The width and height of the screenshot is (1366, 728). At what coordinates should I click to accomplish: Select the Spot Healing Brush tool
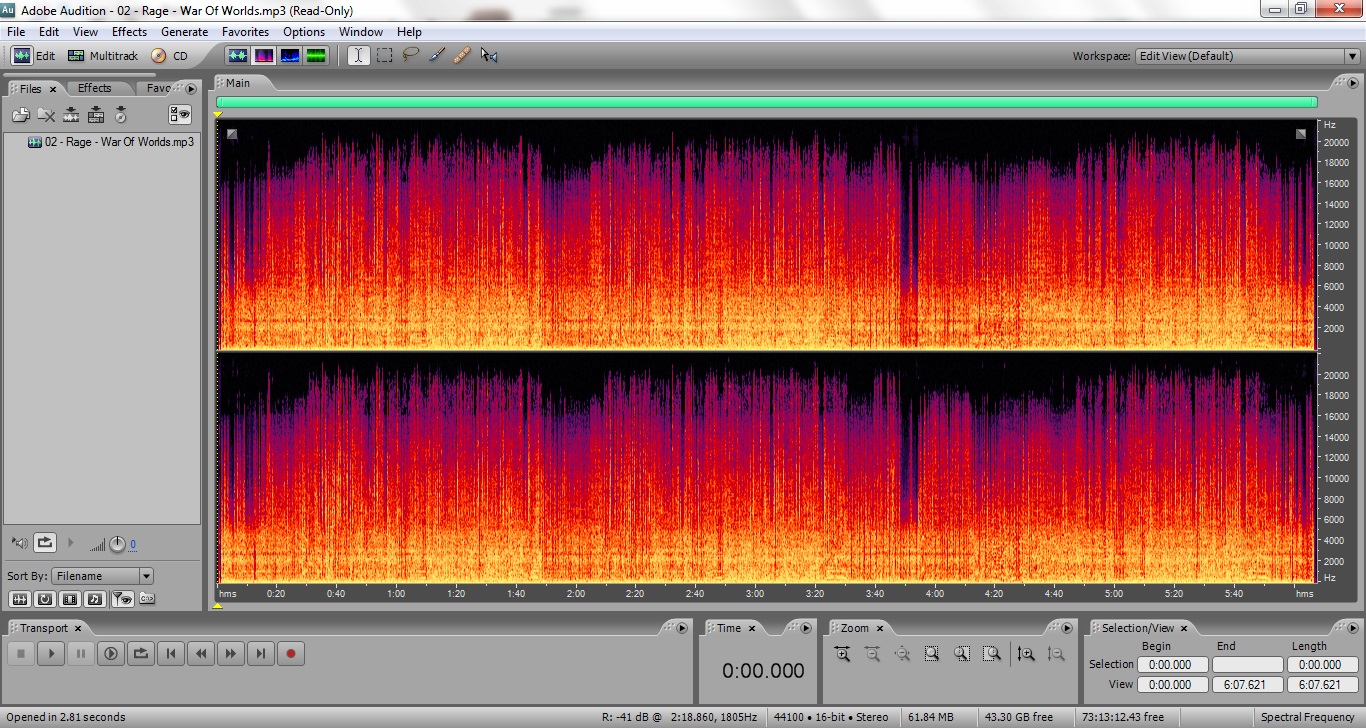[462, 56]
